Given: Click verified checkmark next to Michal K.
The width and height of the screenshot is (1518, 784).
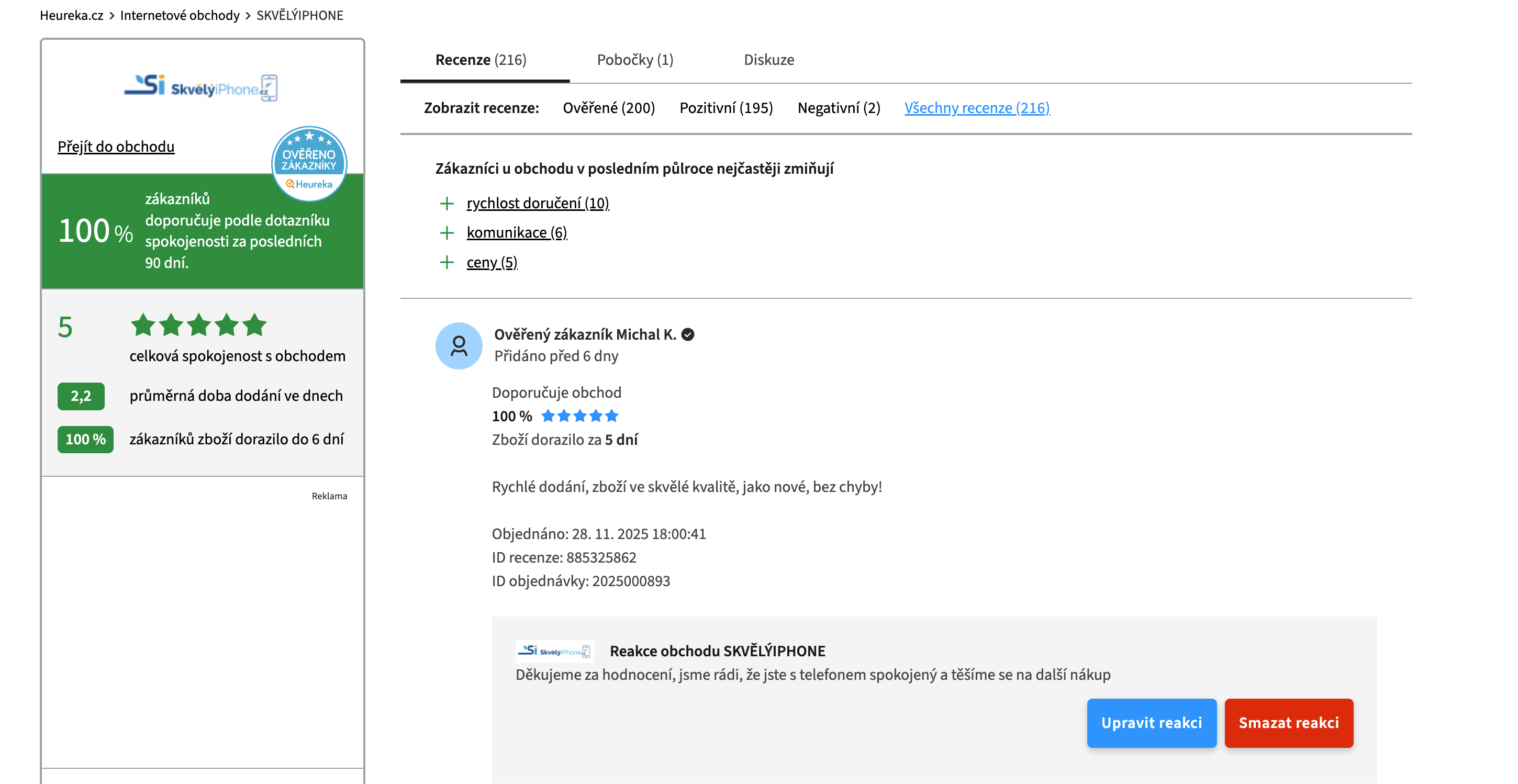Looking at the screenshot, I should pyautogui.click(x=688, y=334).
